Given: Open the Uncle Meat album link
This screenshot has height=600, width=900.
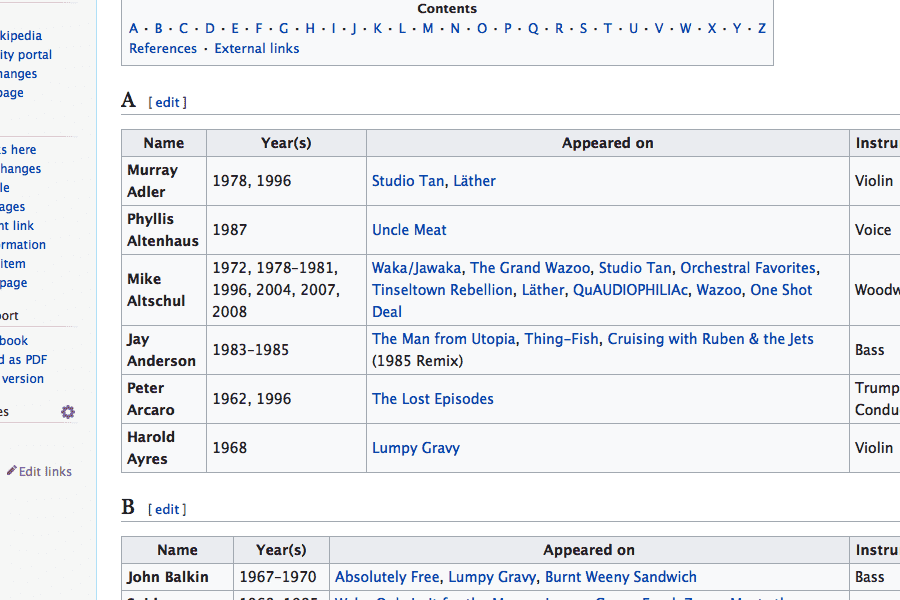Looking at the screenshot, I should tap(409, 230).
